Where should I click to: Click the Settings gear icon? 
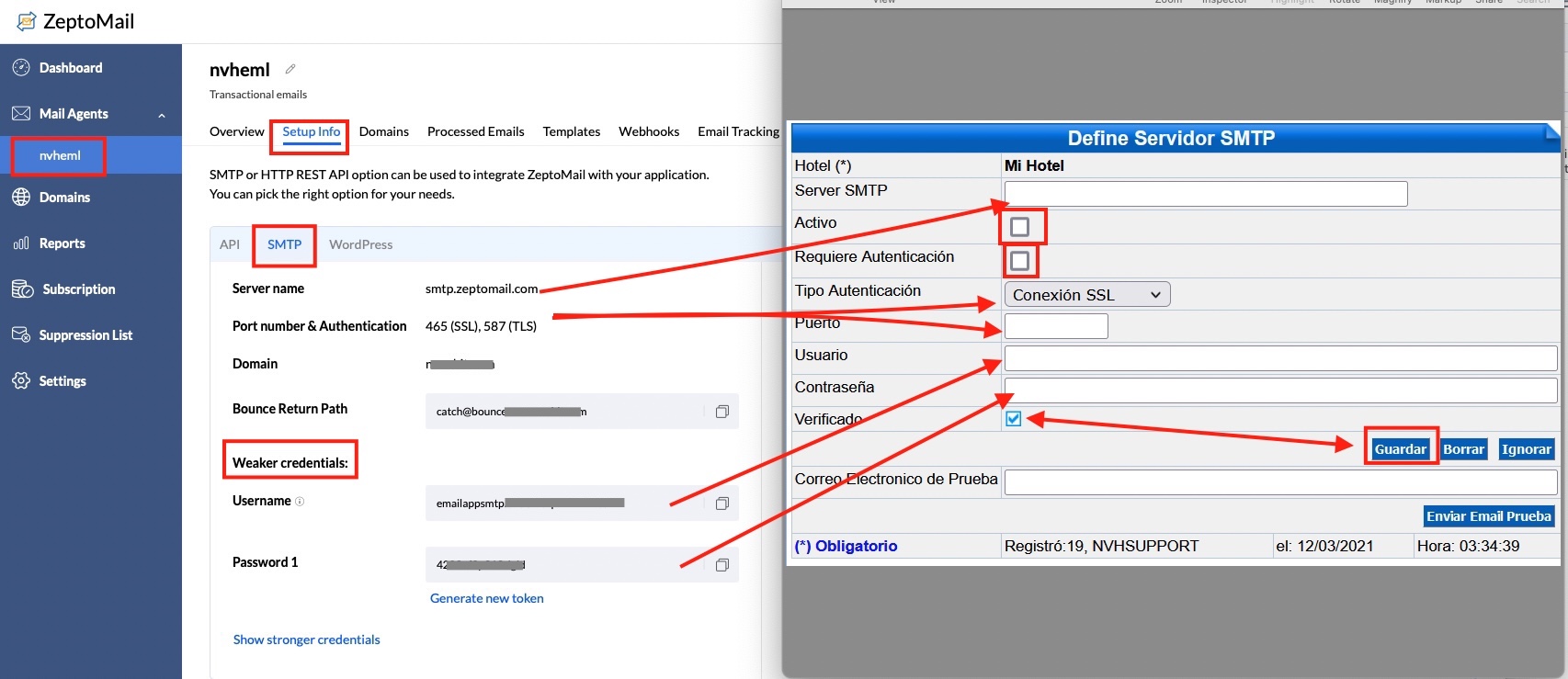click(20, 381)
